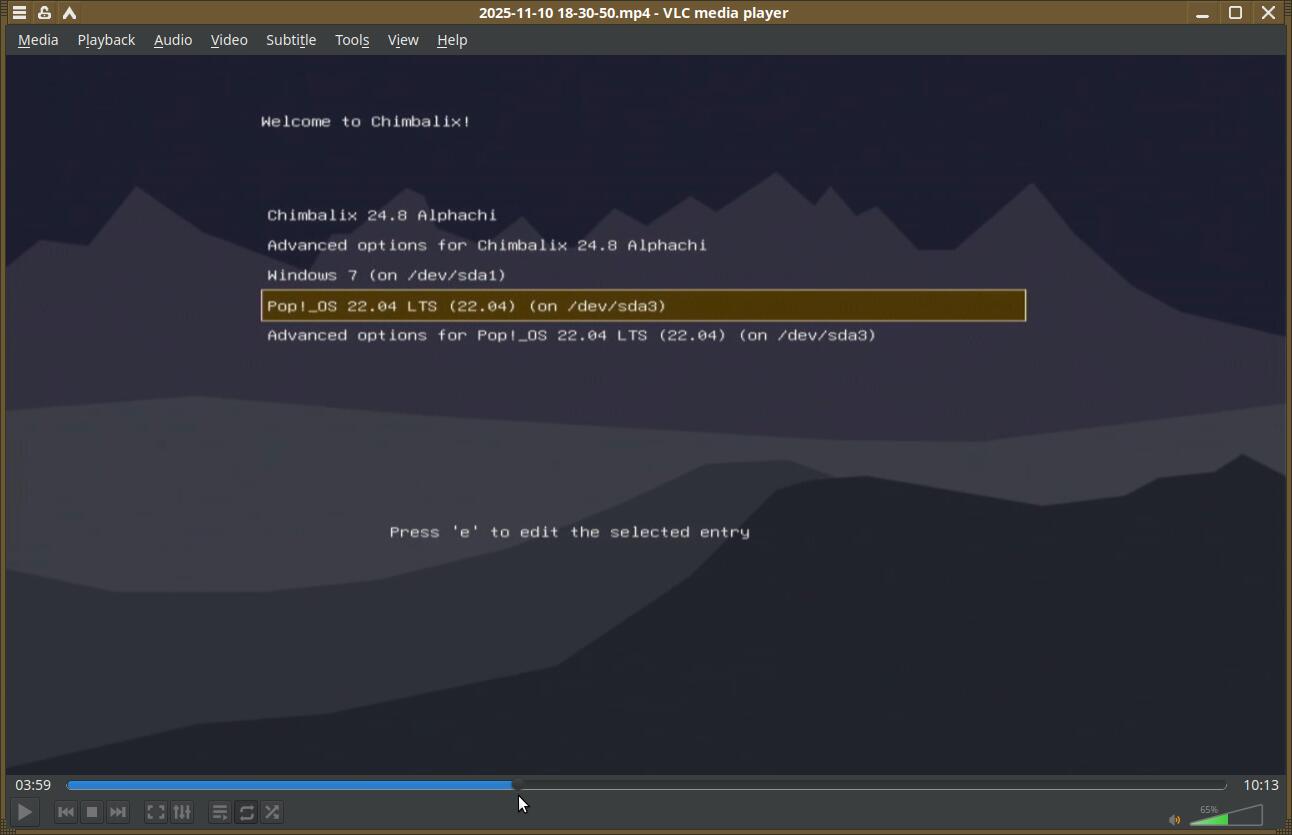Click the "Chimbalix 24.8 Alphachi" boot entry

(x=382, y=215)
